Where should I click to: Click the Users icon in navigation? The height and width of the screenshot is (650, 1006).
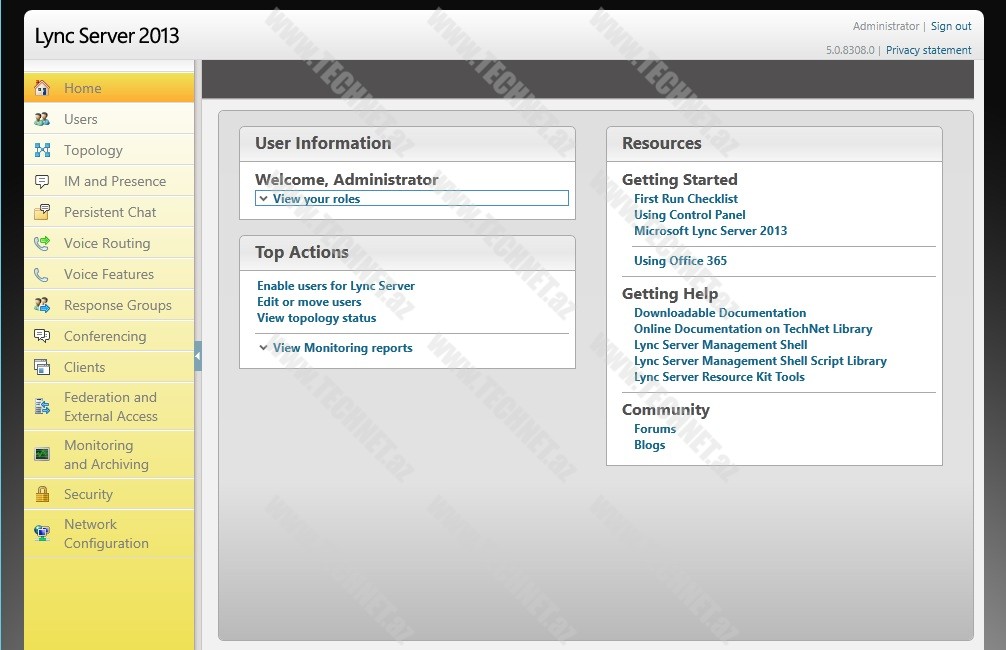coord(41,119)
